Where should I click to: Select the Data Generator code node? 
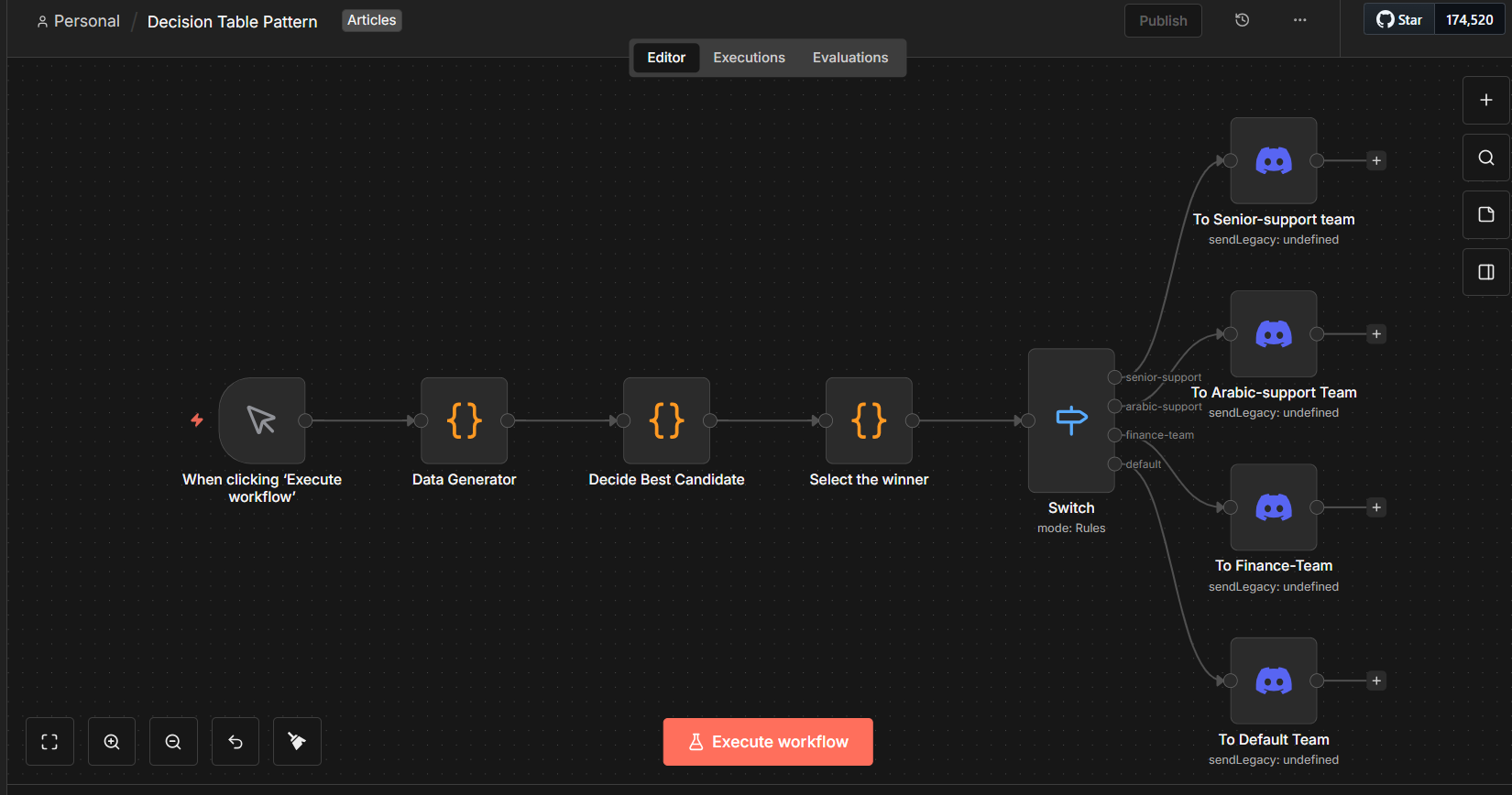pyautogui.click(x=464, y=420)
